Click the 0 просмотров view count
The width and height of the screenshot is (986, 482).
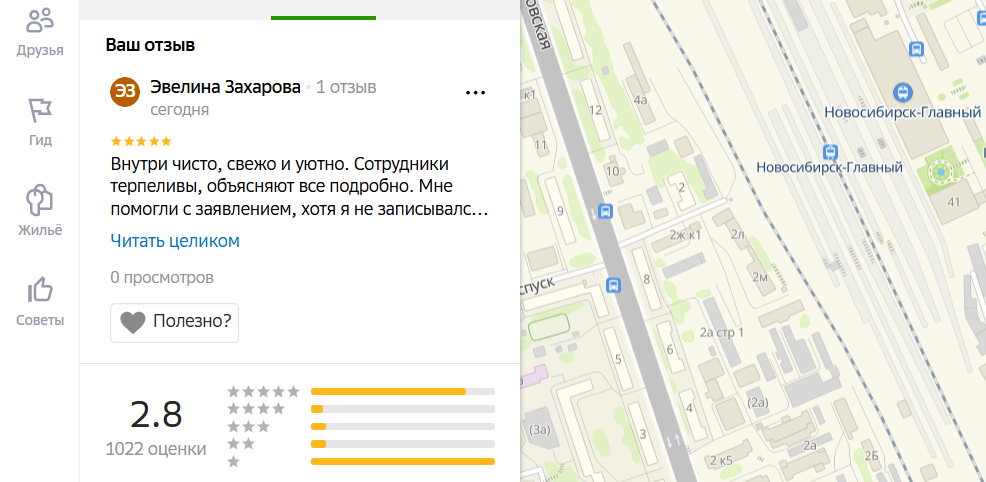(162, 277)
